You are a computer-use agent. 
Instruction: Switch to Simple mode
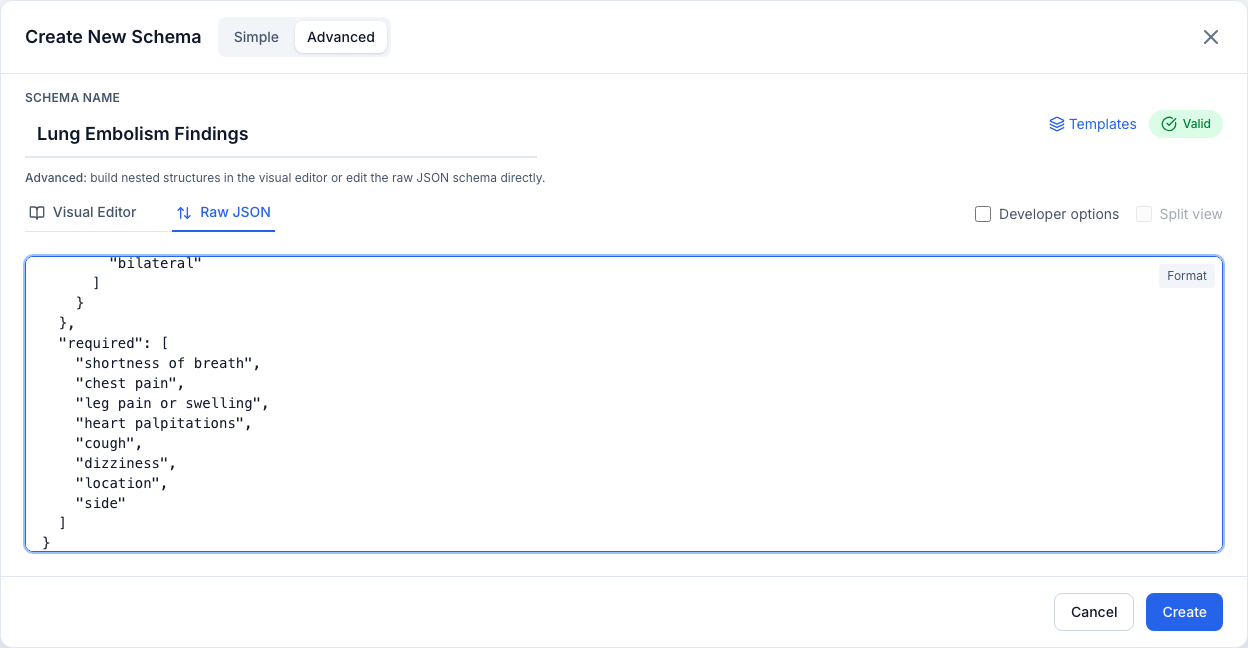point(256,37)
